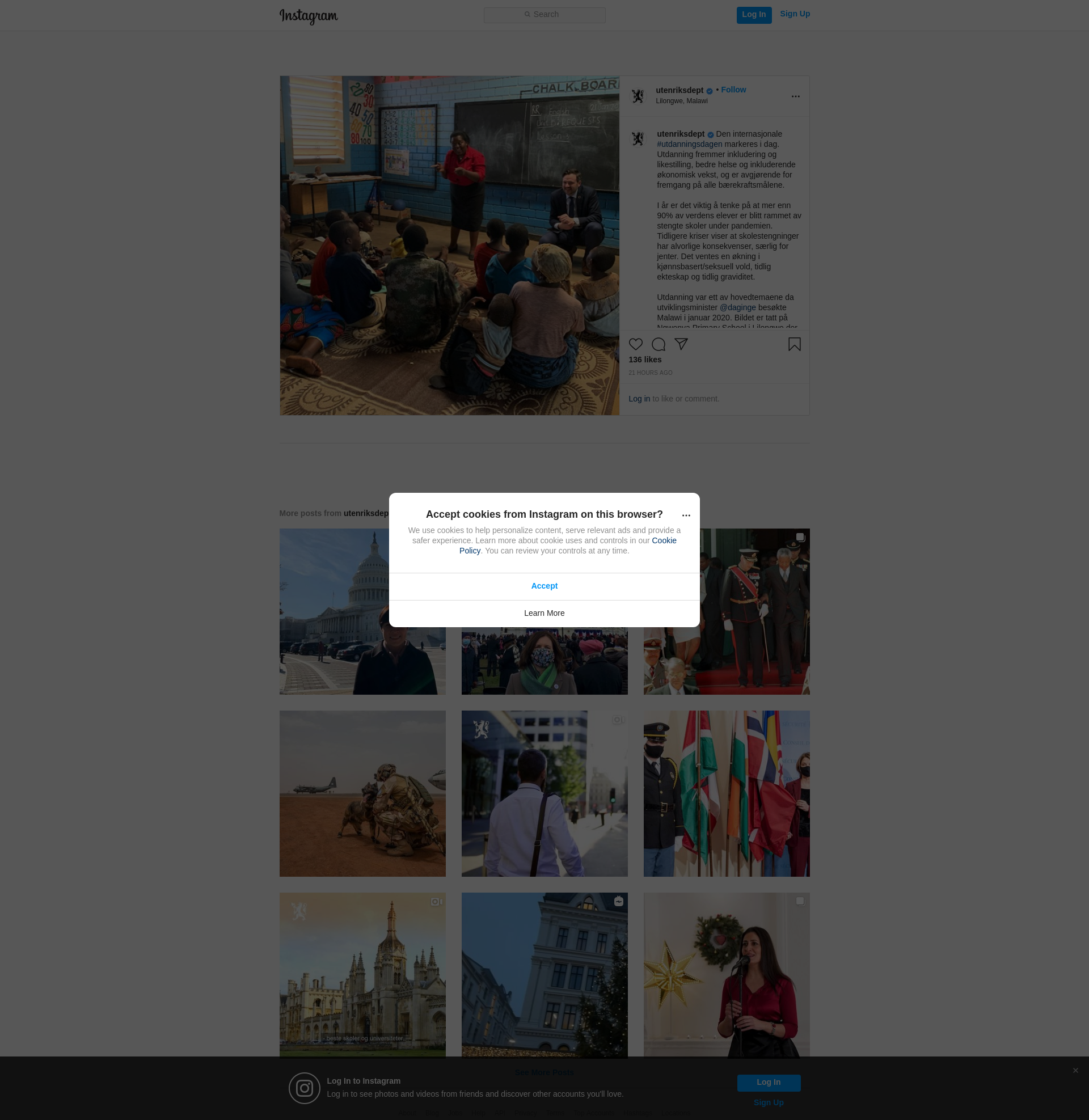The image size is (1089, 1120).
Task: Open the man with shoulder bag thumbnail
Action: 544,793
